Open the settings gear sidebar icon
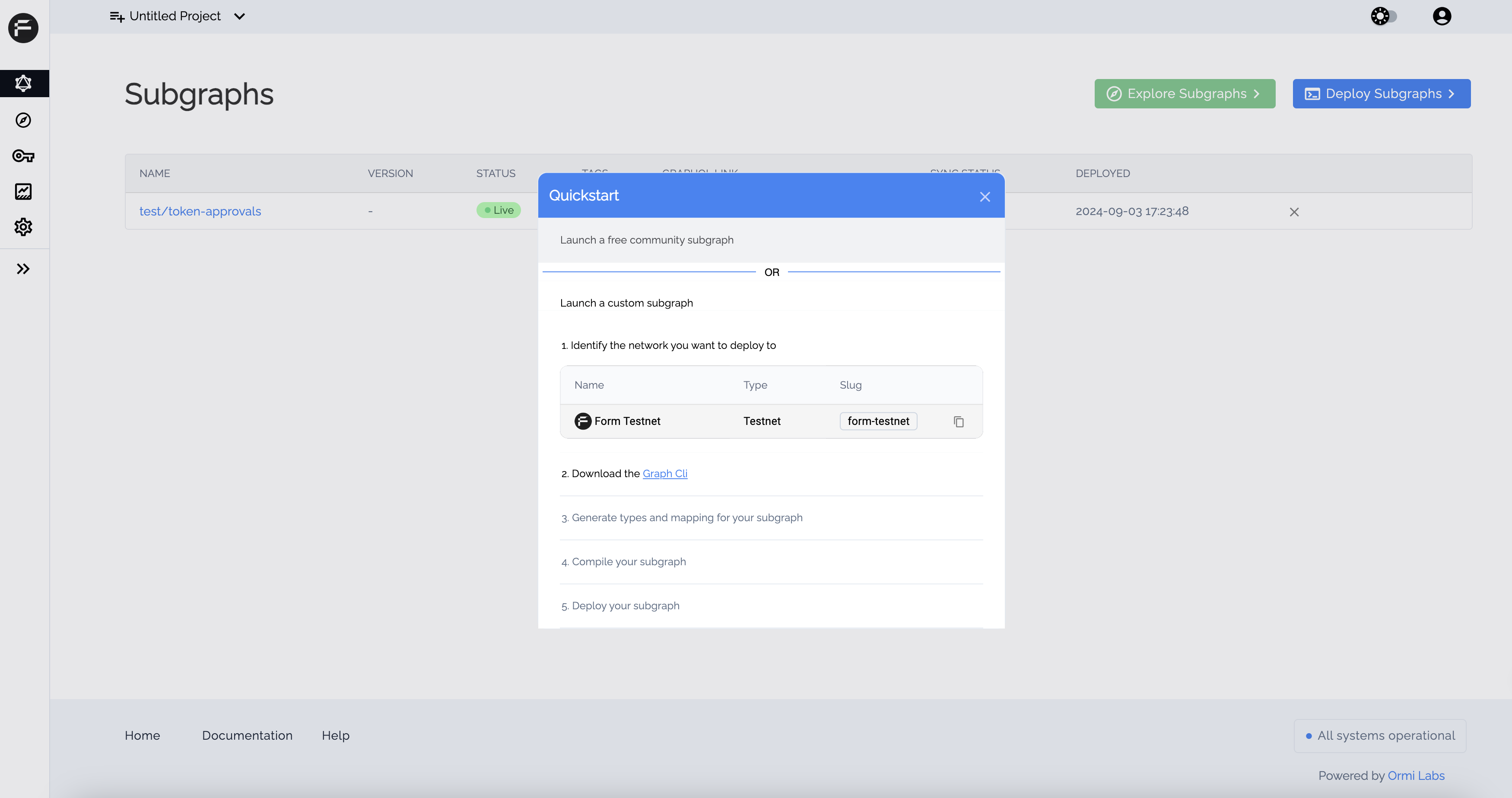 pos(23,227)
